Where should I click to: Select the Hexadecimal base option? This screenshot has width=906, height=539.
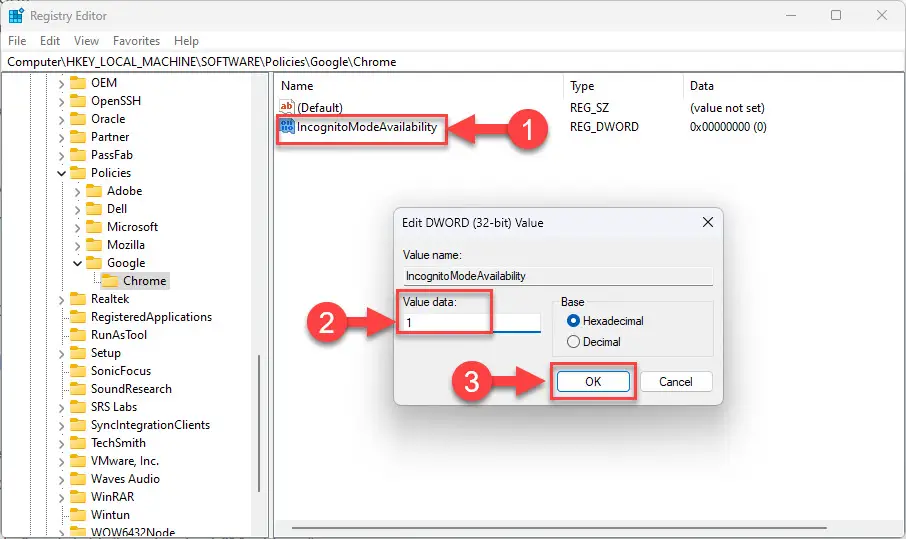point(573,321)
